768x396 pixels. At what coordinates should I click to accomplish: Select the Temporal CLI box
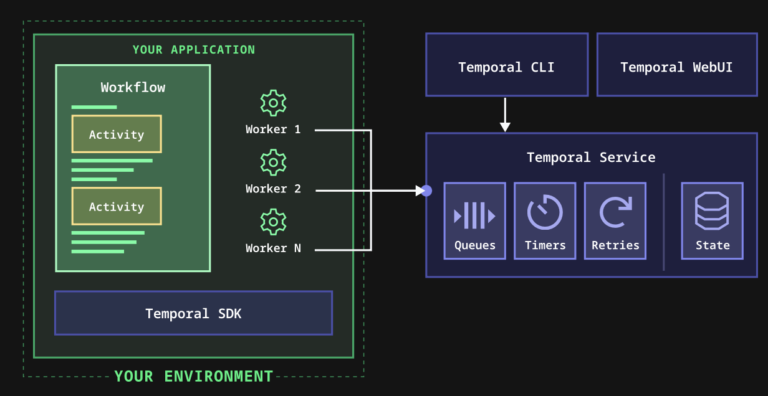(x=507, y=65)
